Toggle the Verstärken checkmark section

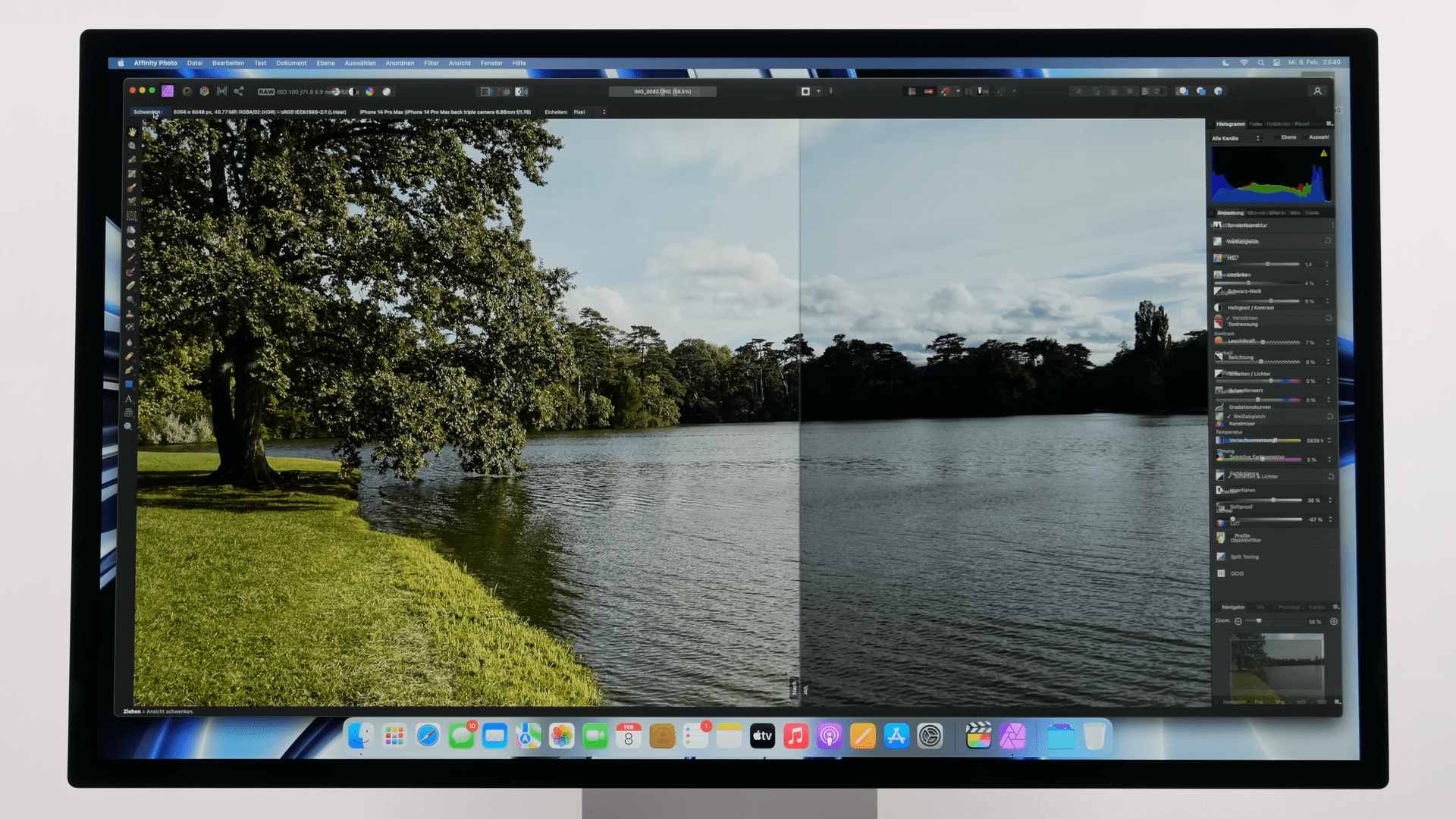pos(1228,318)
